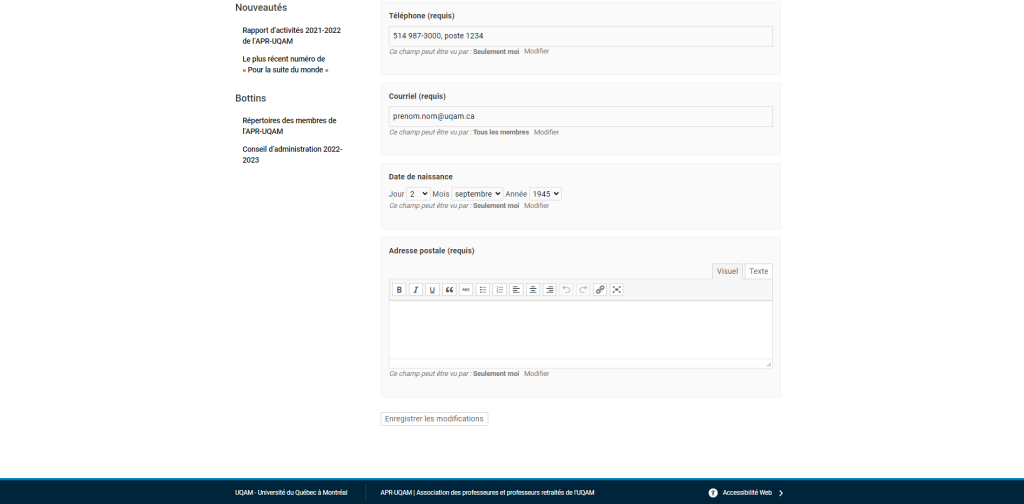Screen dimensions: 1024x504
Task: Start a bulleted list
Action: tap(483, 289)
